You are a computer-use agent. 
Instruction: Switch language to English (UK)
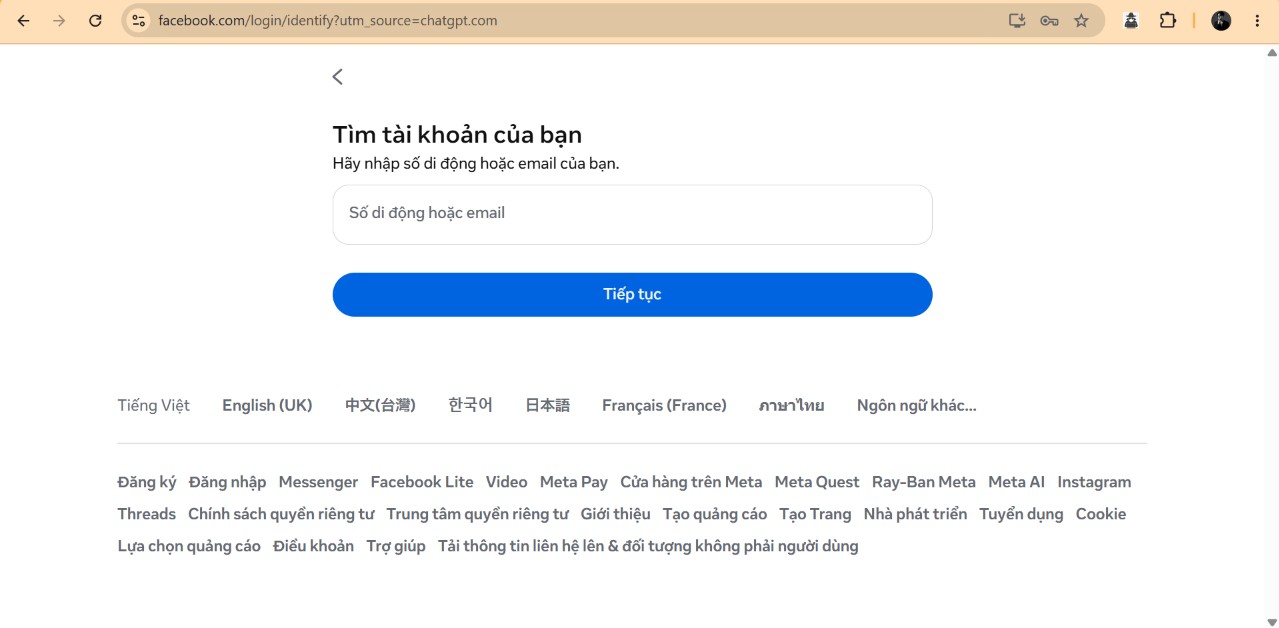point(267,405)
